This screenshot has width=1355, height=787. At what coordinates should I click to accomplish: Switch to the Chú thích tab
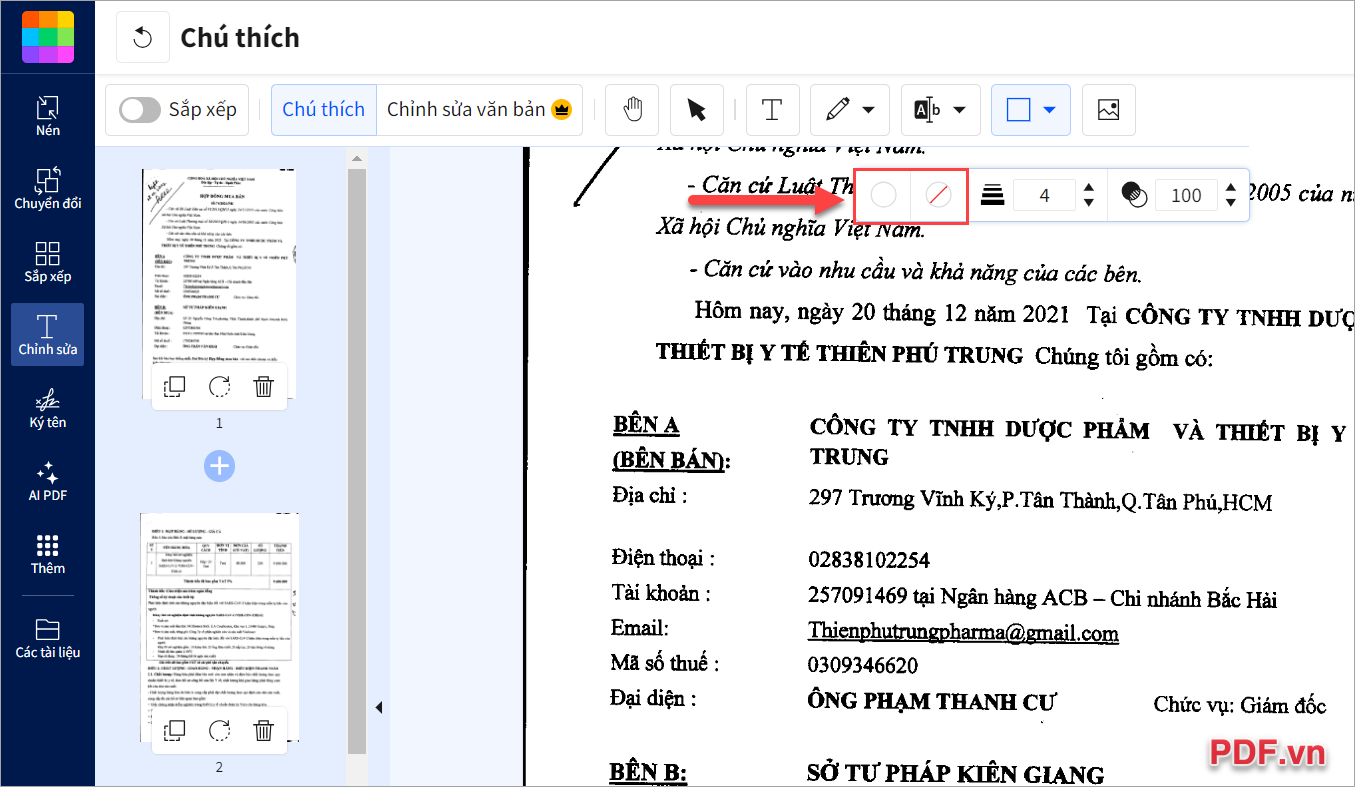(x=324, y=109)
